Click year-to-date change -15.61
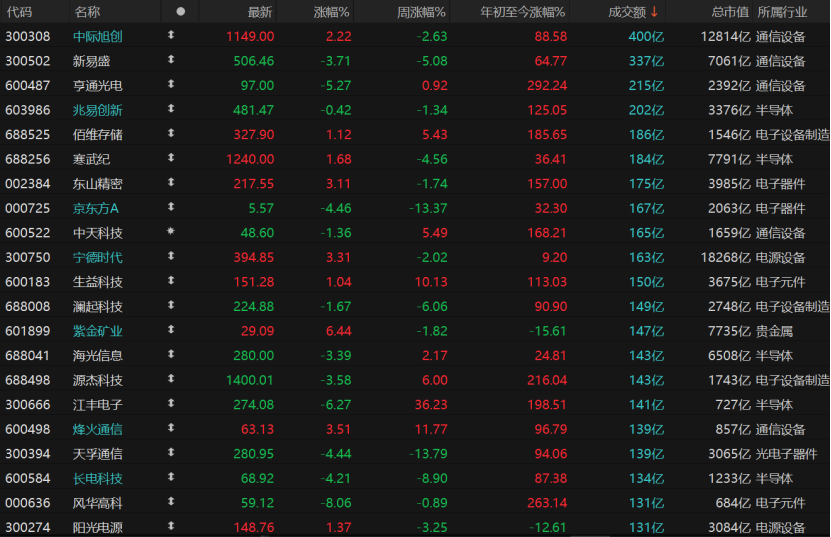The image size is (831, 537). pyautogui.click(x=548, y=331)
